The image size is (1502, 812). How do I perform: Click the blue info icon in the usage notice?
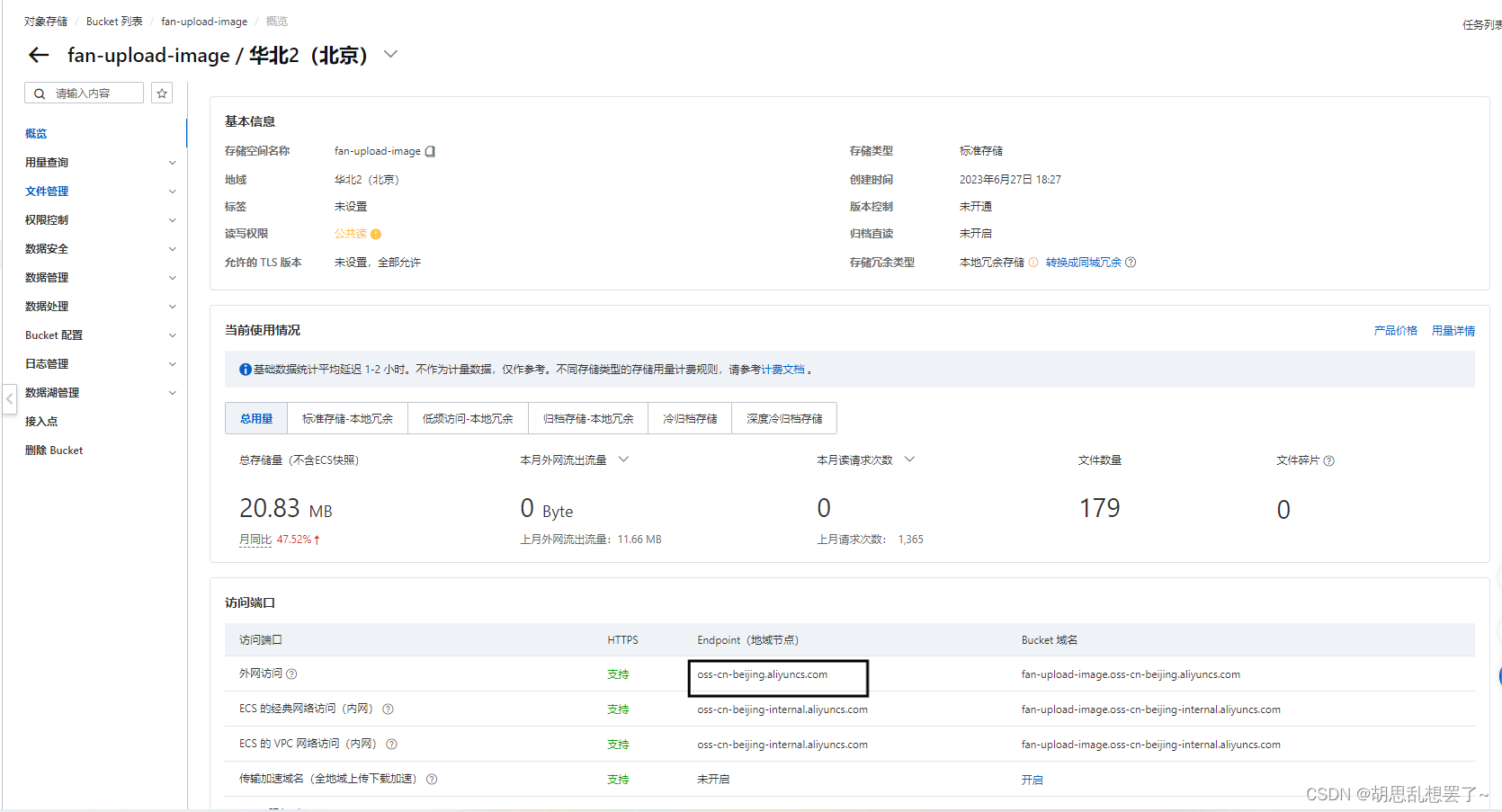click(x=246, y=370)
